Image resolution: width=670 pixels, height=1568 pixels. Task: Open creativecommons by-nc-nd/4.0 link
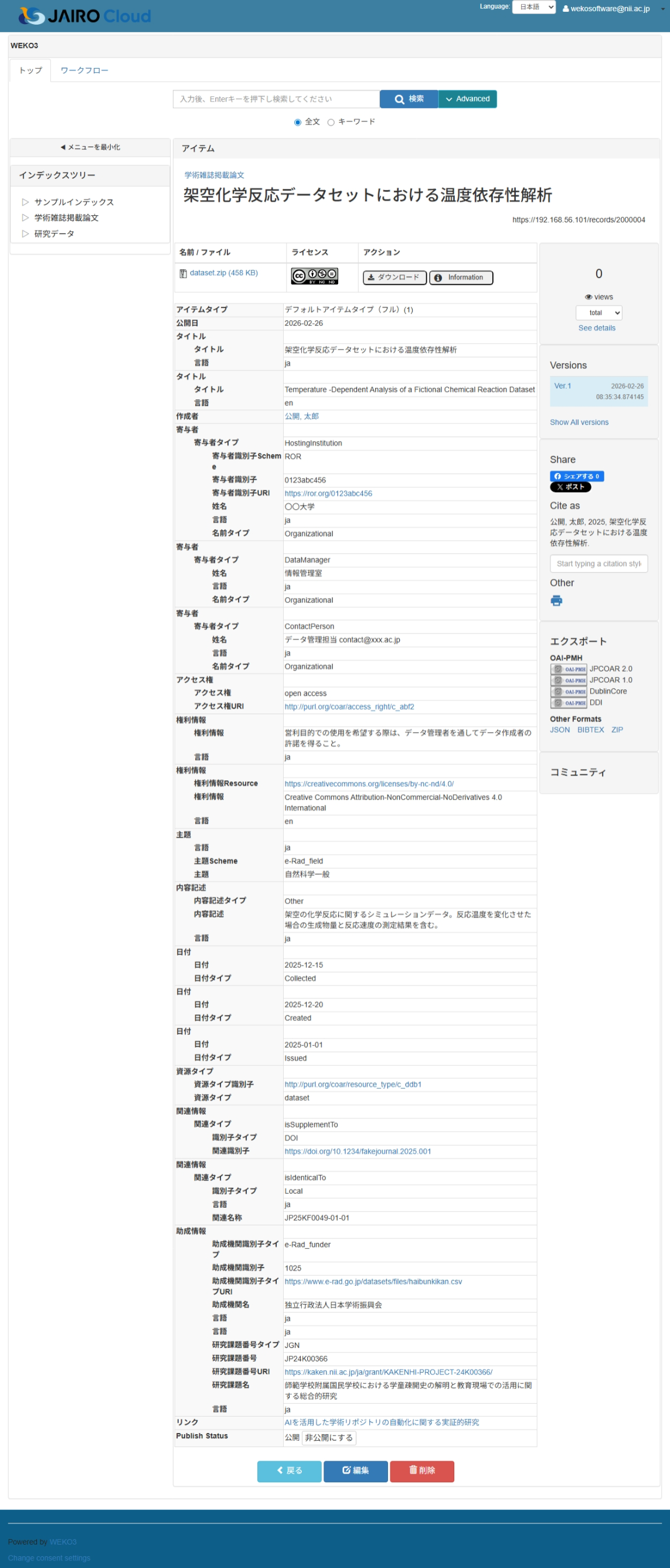(x=369, y=784)
